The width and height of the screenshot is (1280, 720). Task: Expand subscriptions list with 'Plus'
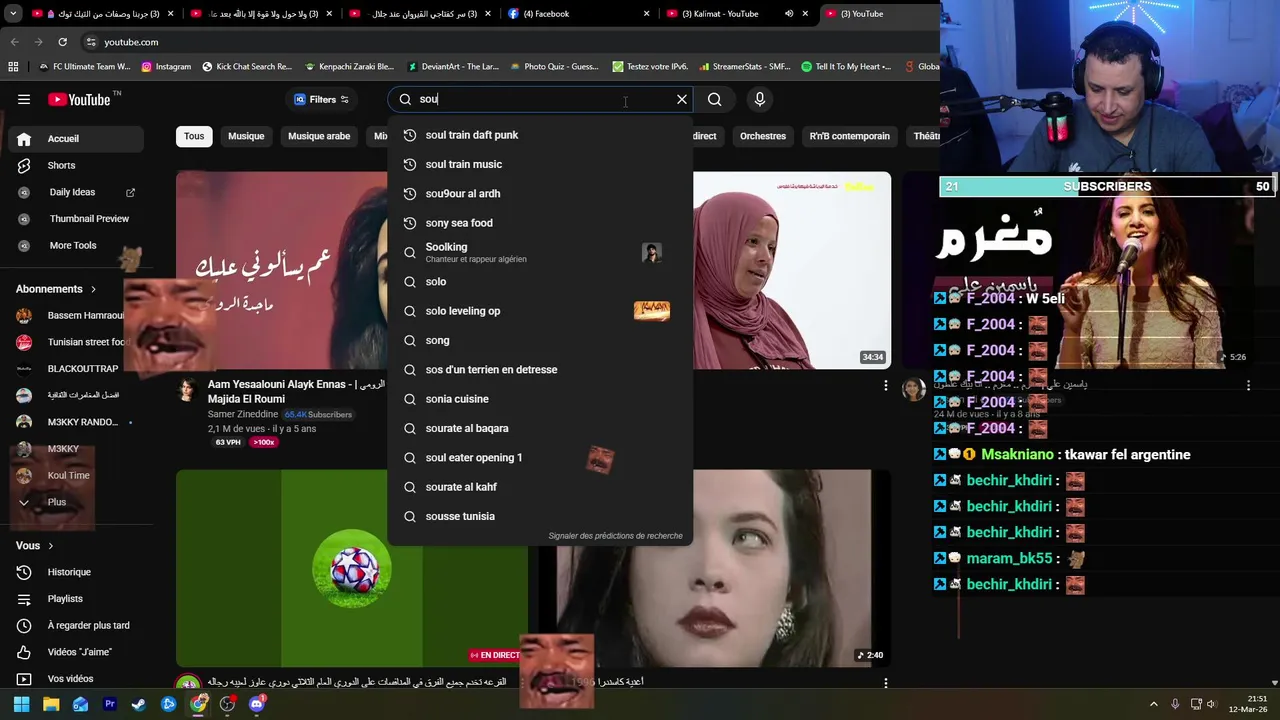coord(77,502)
